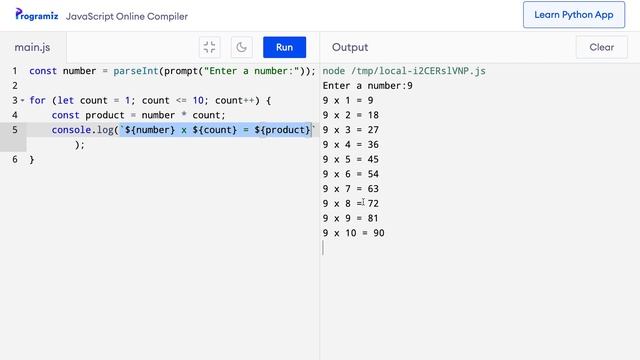
Task: Click output line '9 x 8 = 72'
Action: pos(351,203)
